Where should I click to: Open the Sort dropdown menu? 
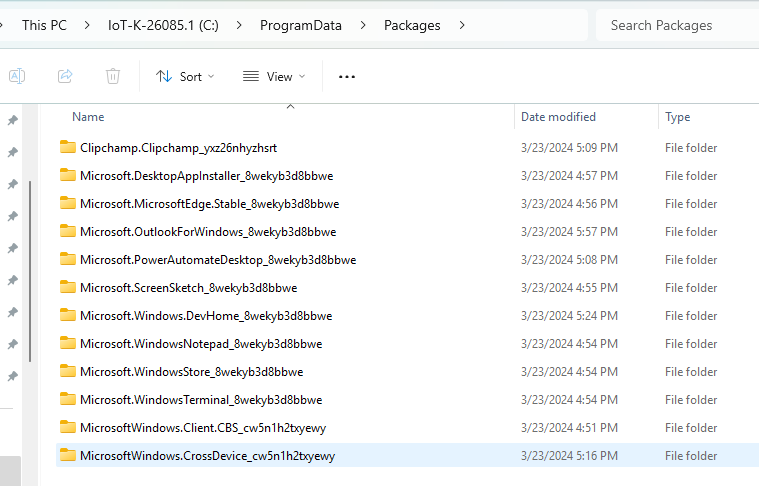[x=185, y=76]
